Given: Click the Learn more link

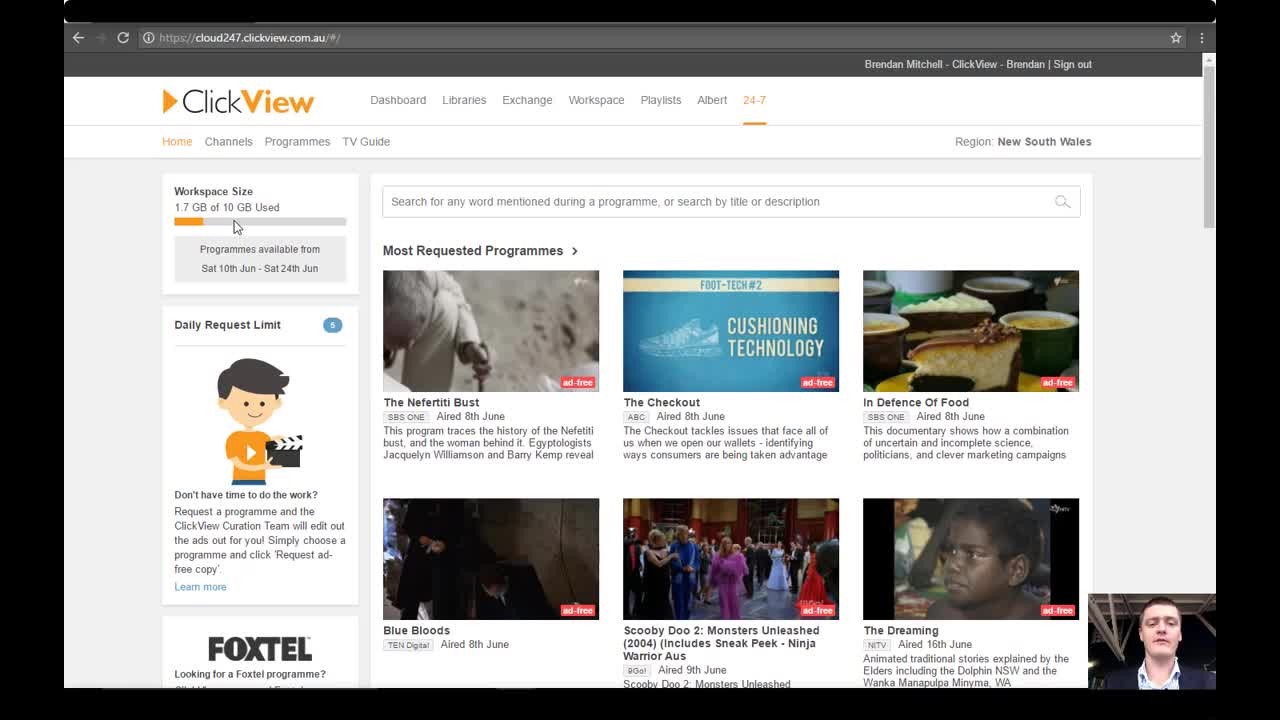Looking at the screenshot, I should click(x=200, y=587).
